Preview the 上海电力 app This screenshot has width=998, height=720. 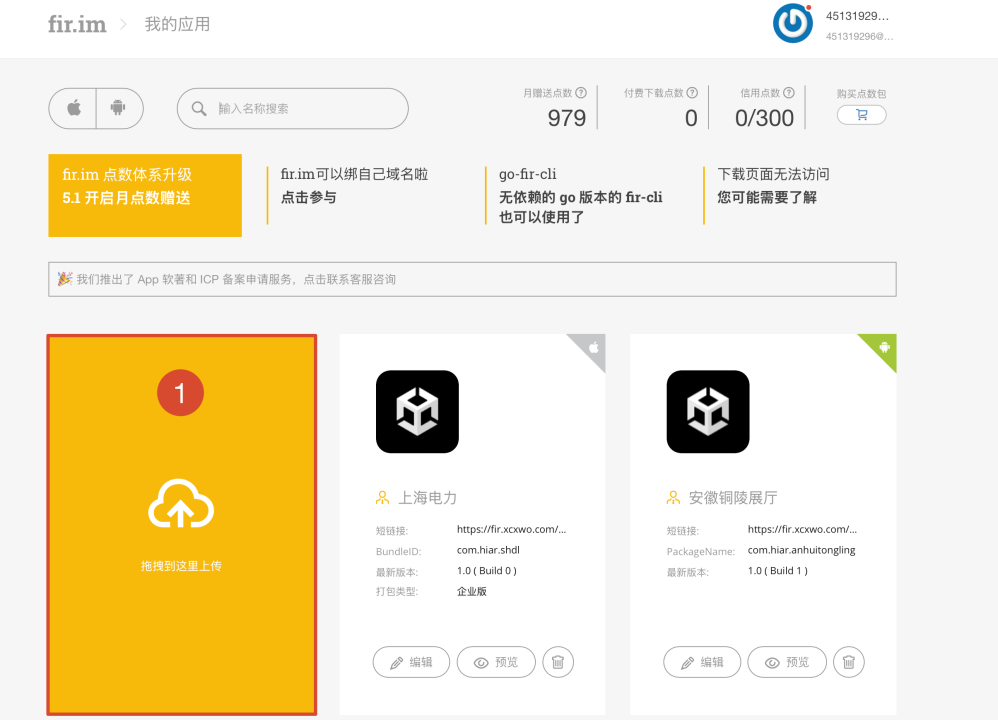point(496,662)
